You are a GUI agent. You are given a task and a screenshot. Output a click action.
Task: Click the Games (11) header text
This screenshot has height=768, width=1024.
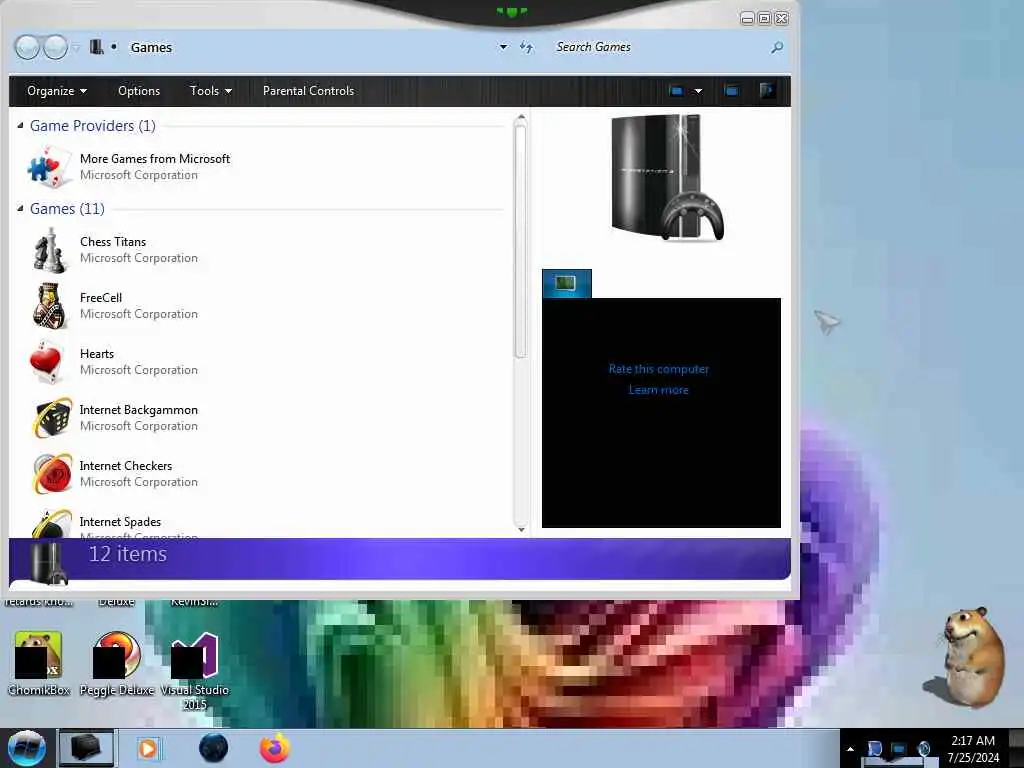click(67, 208)
